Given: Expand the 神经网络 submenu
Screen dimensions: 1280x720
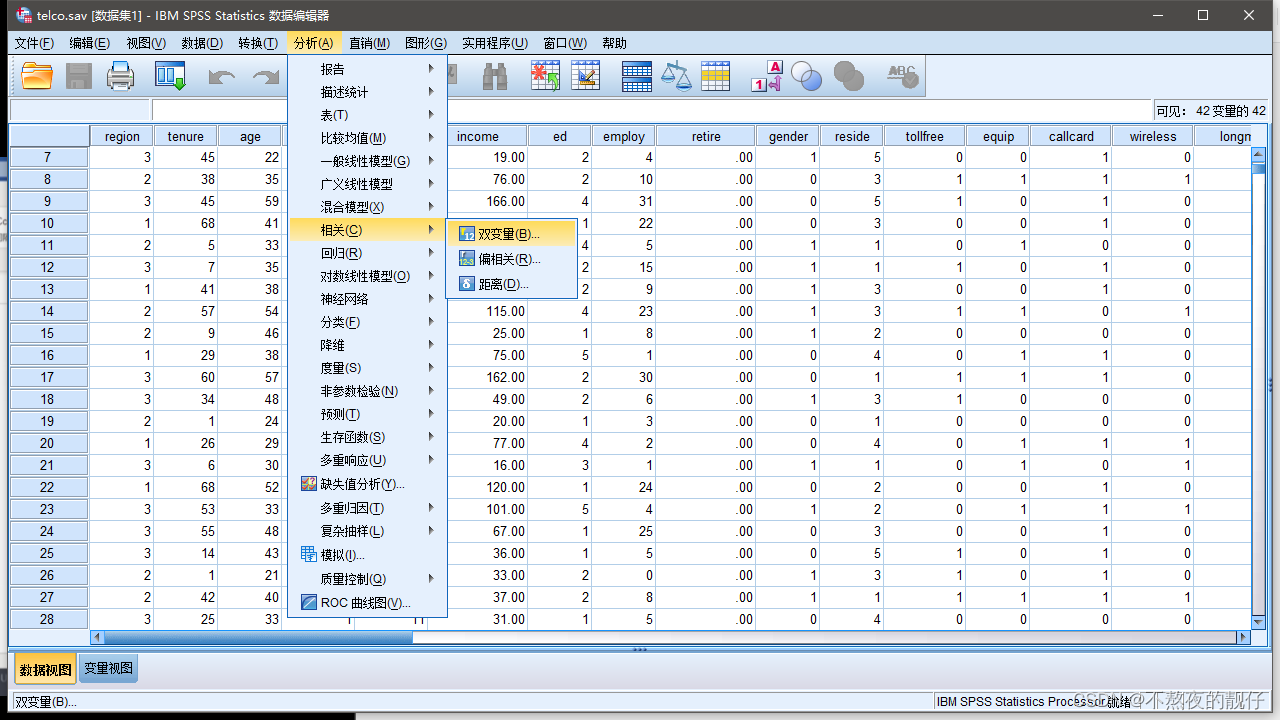Looking at the screenshot, I should click(x=367, y=299).
